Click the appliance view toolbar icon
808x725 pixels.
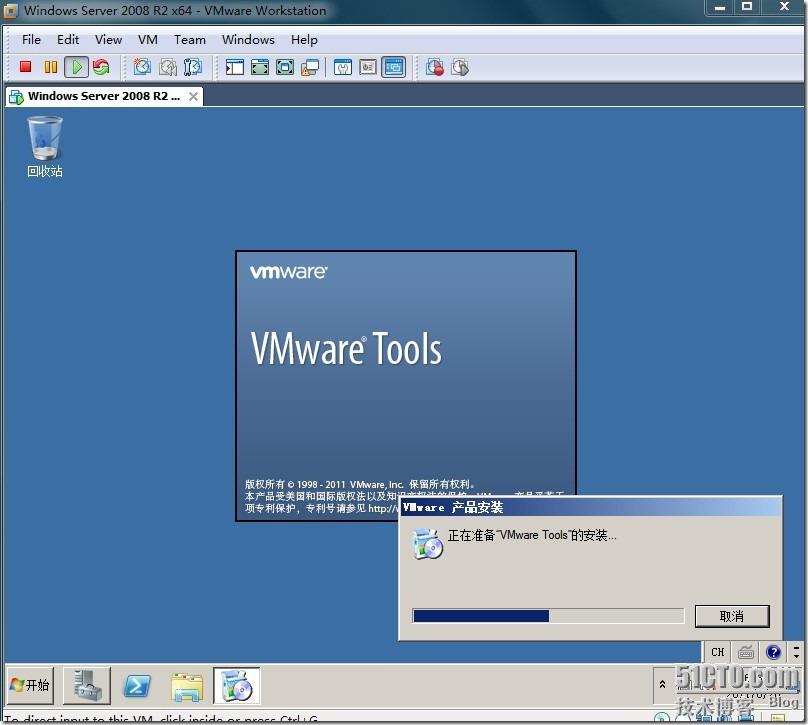tap(368, 67)
